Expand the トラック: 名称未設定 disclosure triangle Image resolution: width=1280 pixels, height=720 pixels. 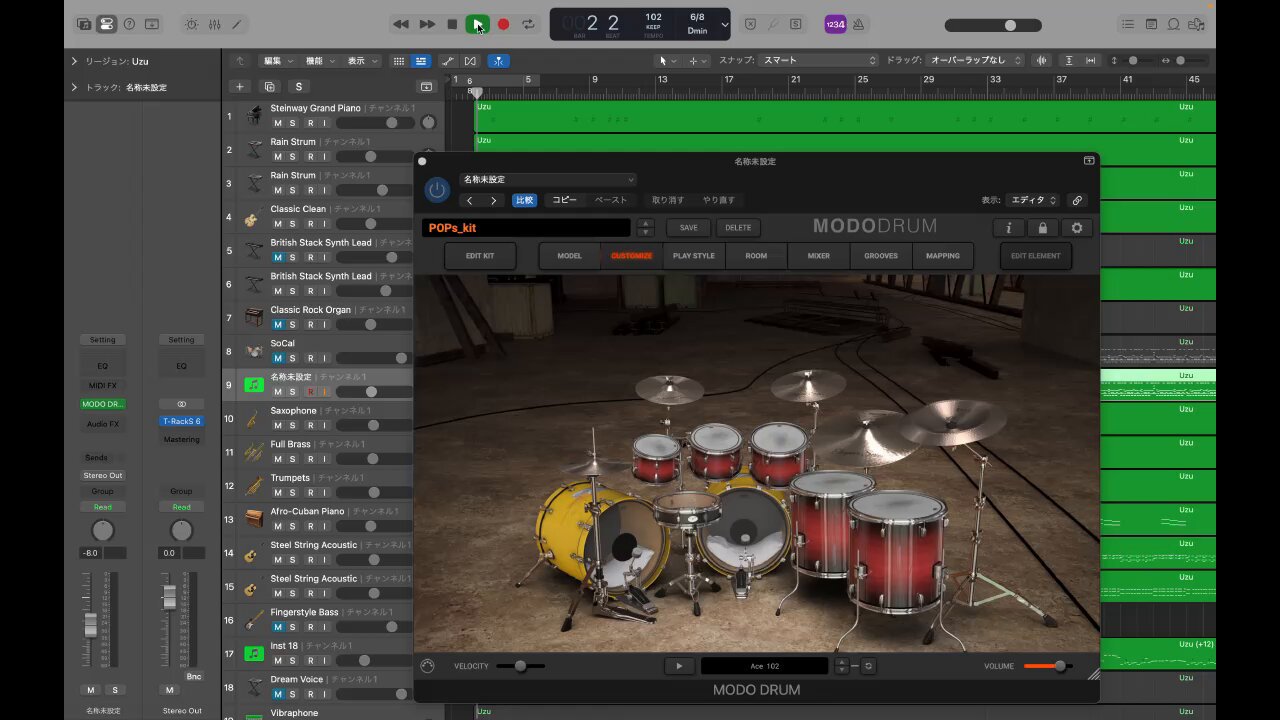(x=74, y=87)
